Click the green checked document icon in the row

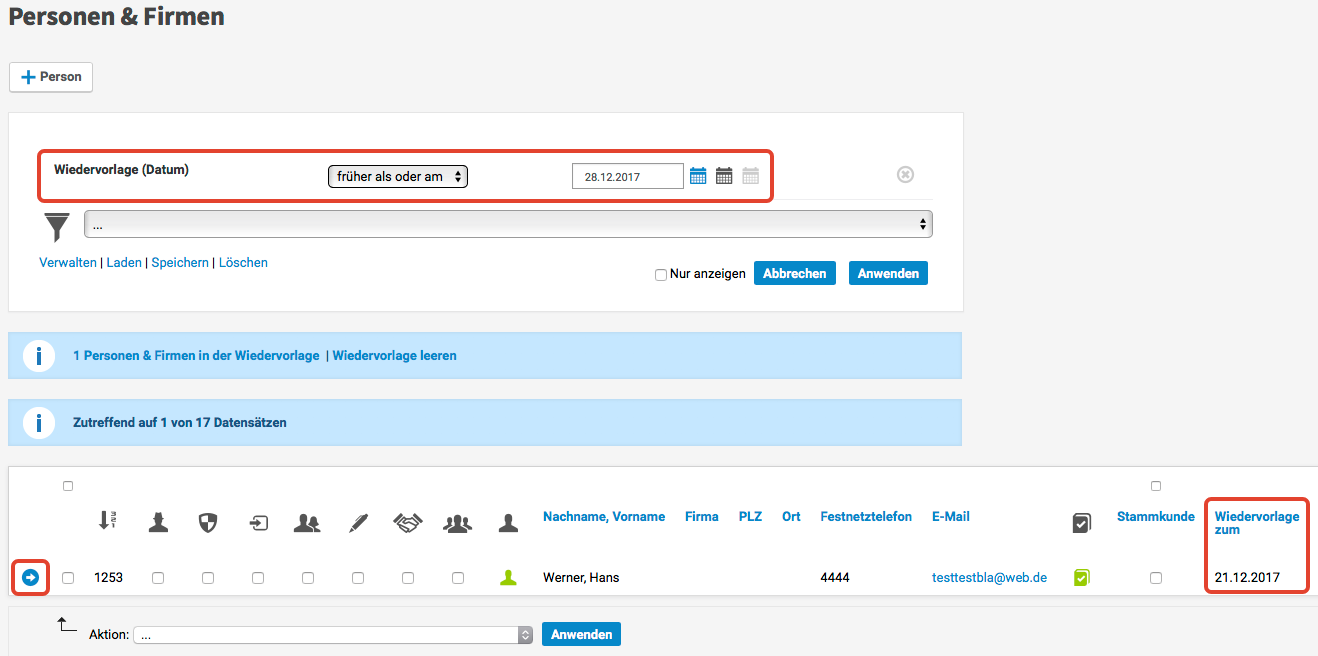coord(1081,577)
